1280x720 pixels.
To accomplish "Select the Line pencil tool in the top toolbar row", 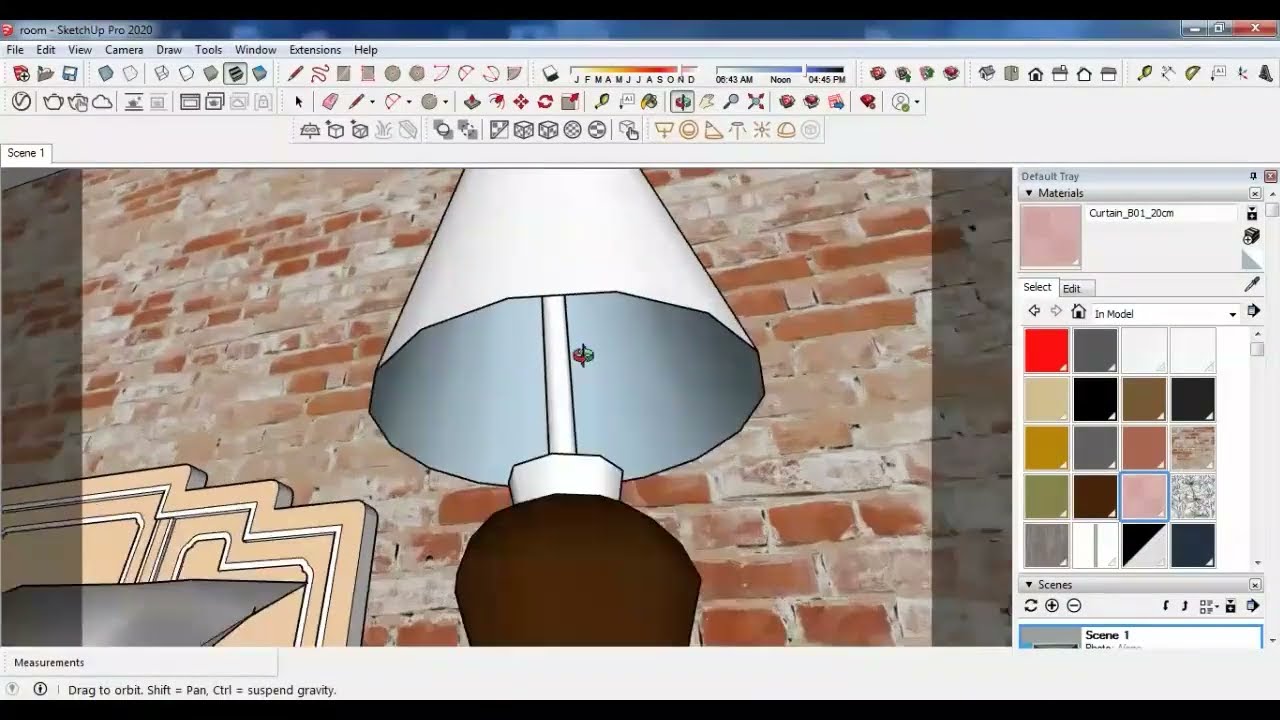I will (x=295, y=73).
